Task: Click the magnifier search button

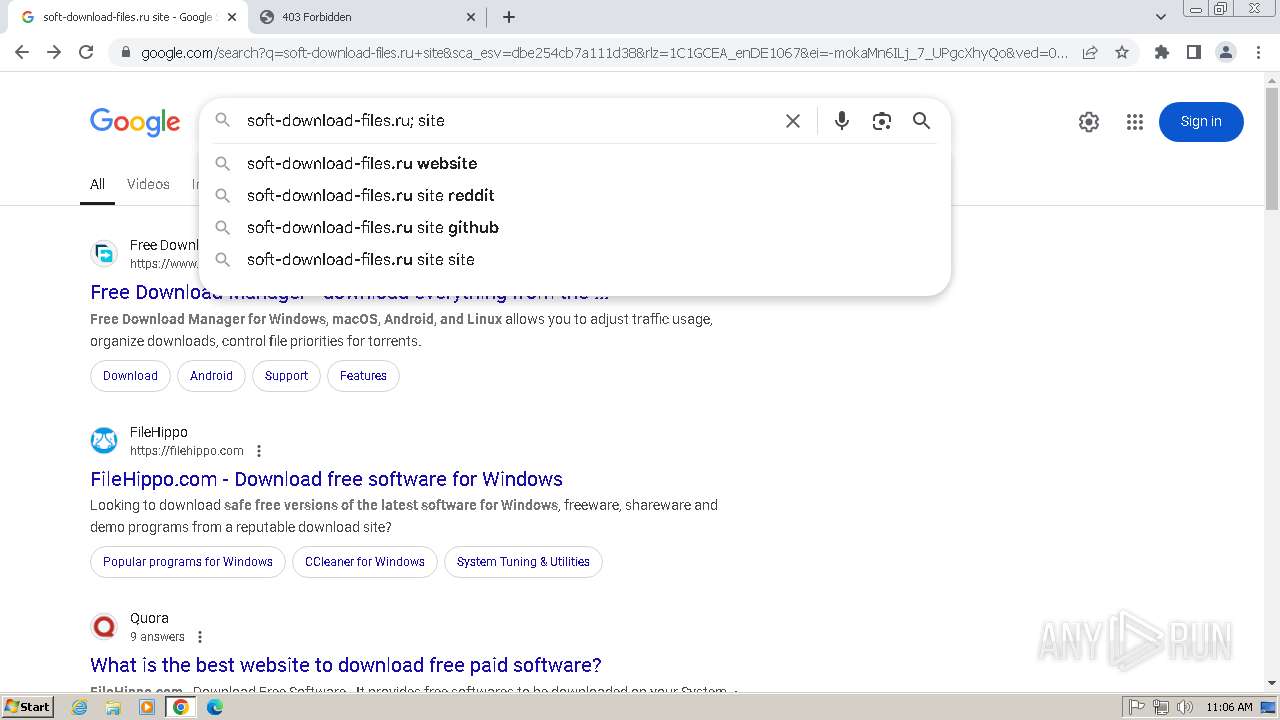Action: click(x=921, y=121)
